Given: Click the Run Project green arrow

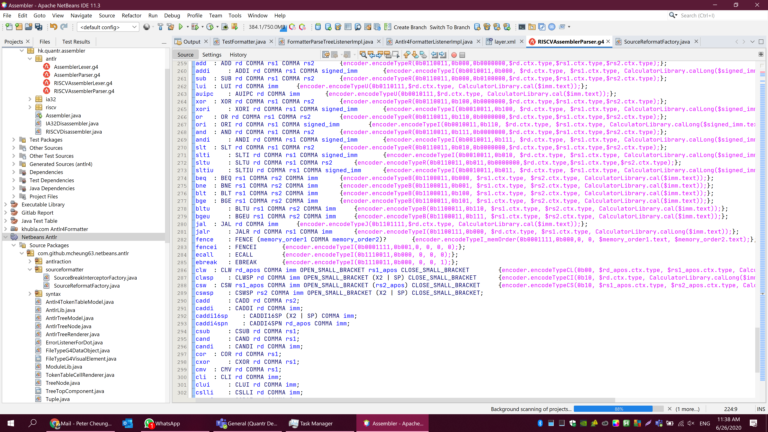Looking at the screenshot, I should [x=181, y=27].
